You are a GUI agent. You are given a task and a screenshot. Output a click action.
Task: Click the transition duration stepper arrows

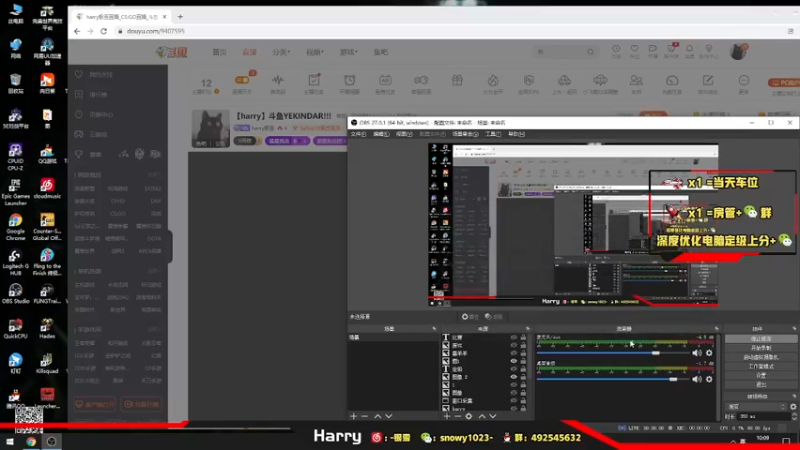794,416
